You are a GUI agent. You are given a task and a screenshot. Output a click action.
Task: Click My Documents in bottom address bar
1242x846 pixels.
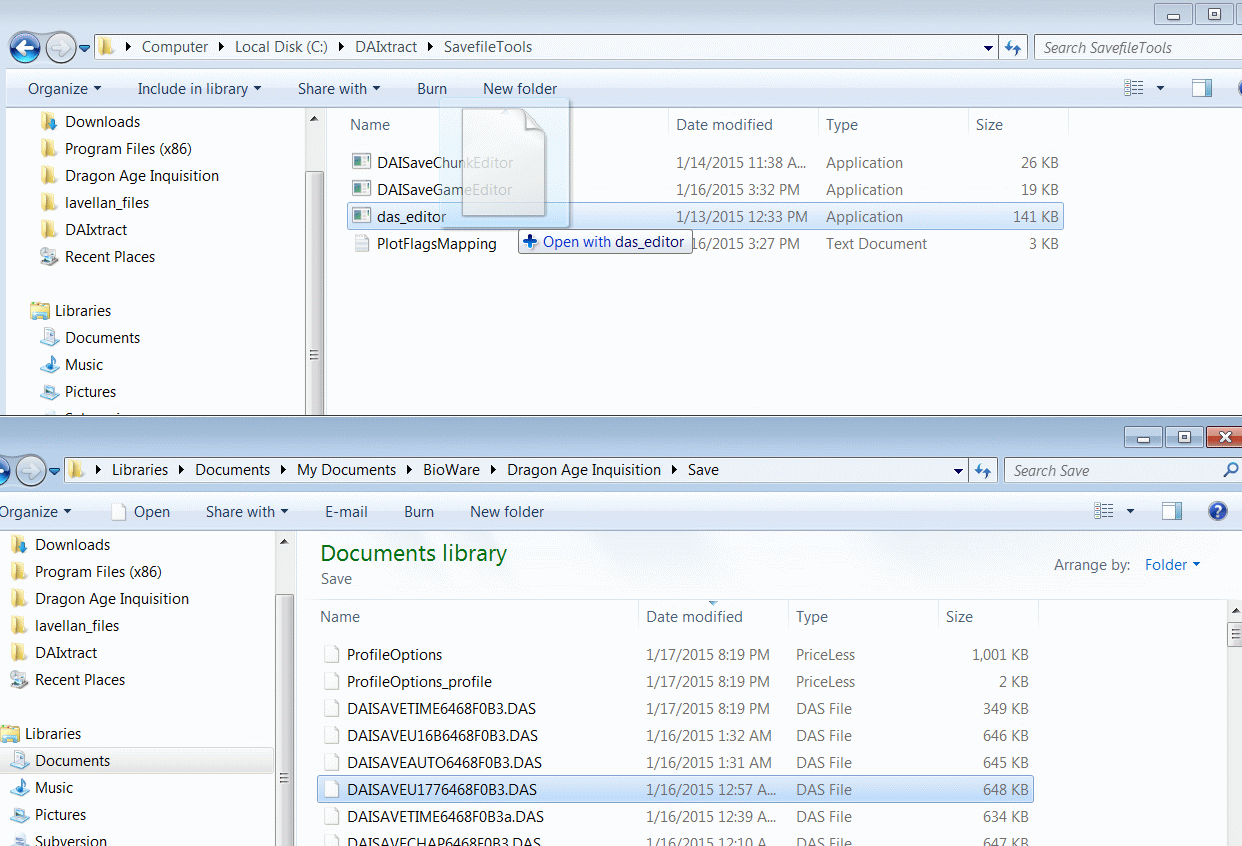coord(346,470)
